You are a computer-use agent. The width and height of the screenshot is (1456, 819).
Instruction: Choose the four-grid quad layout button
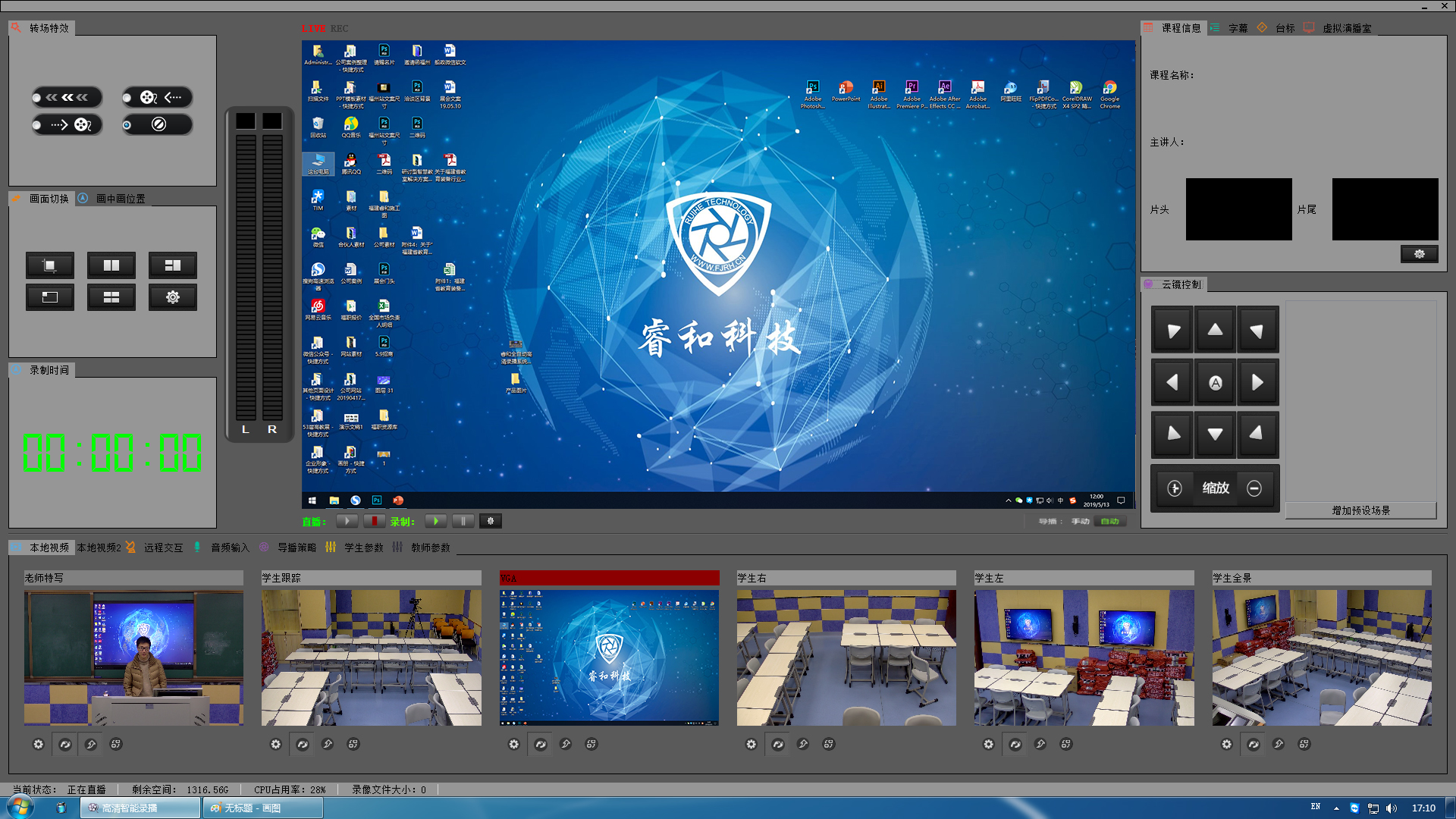coord(111,297)
